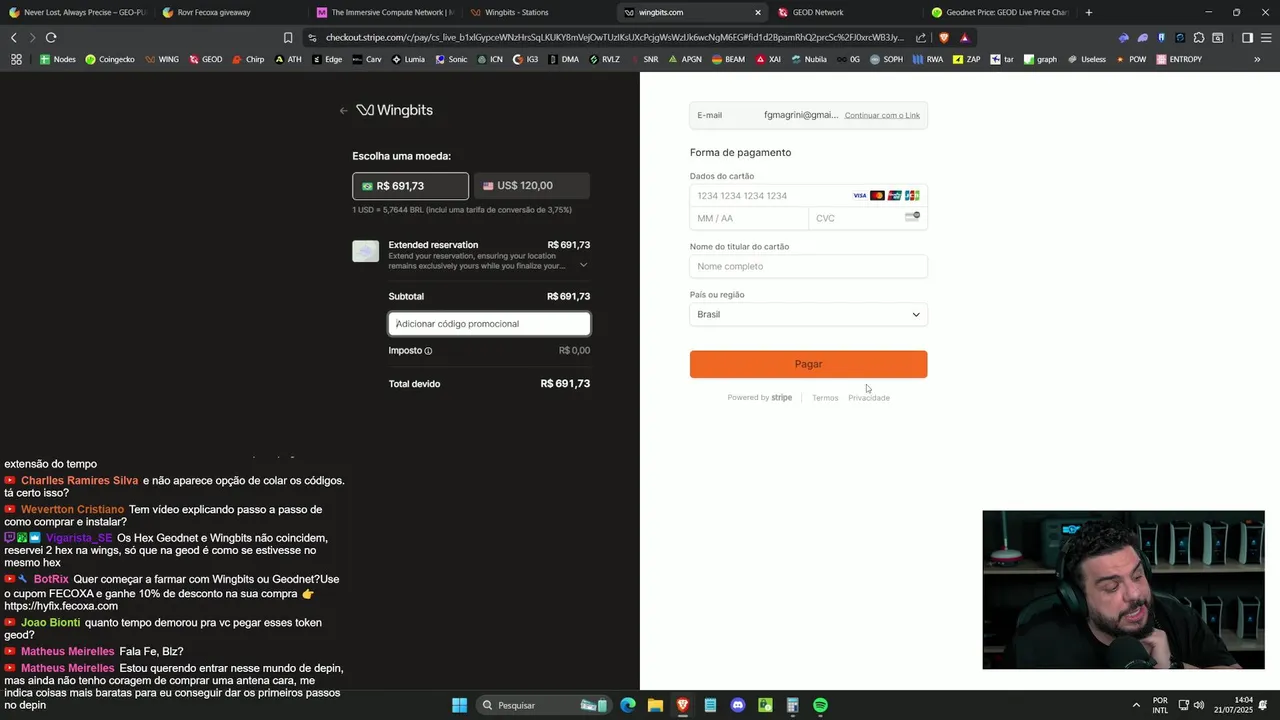The height and width of the screenshot is (720, 1280).
Task: Open the Lumia bookmark
Action: tap(408, 59)
